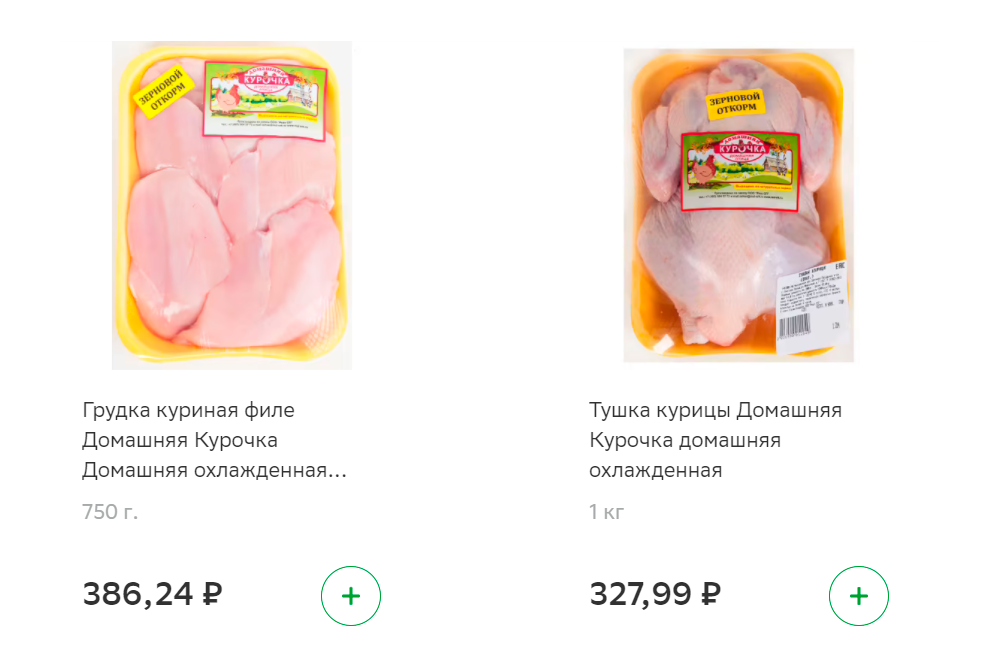1000x664 pixels.
Task: Add chicken breast fillet to cart with plus
Action: [x=351, y=596]
